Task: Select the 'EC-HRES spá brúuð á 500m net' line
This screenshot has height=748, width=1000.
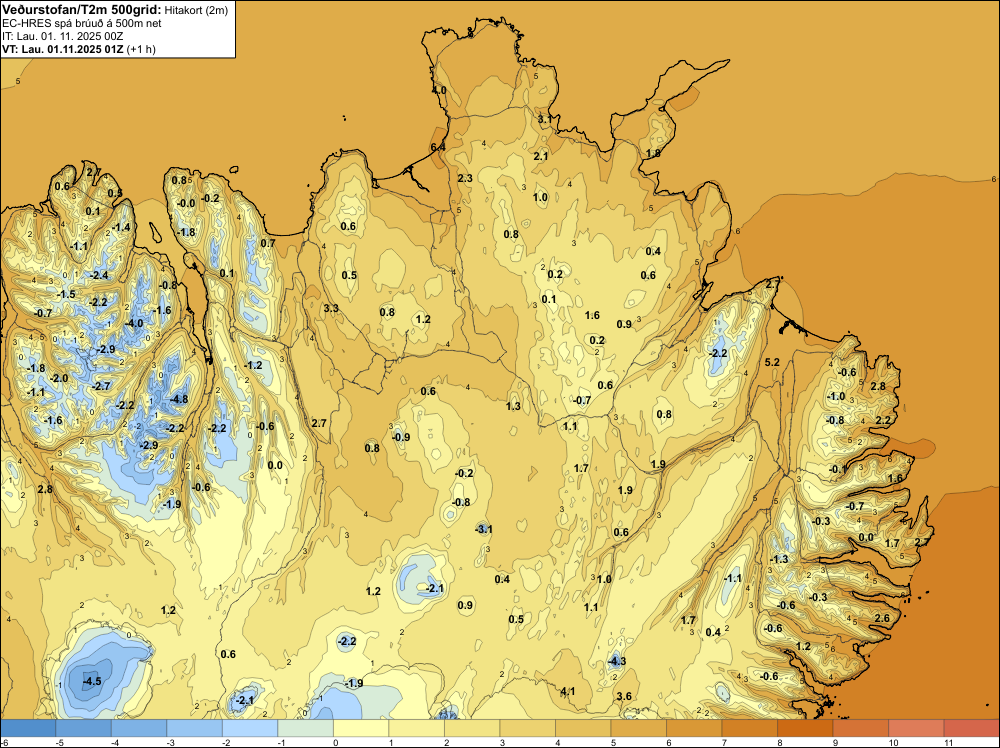Action: click(x=82, y=23)
